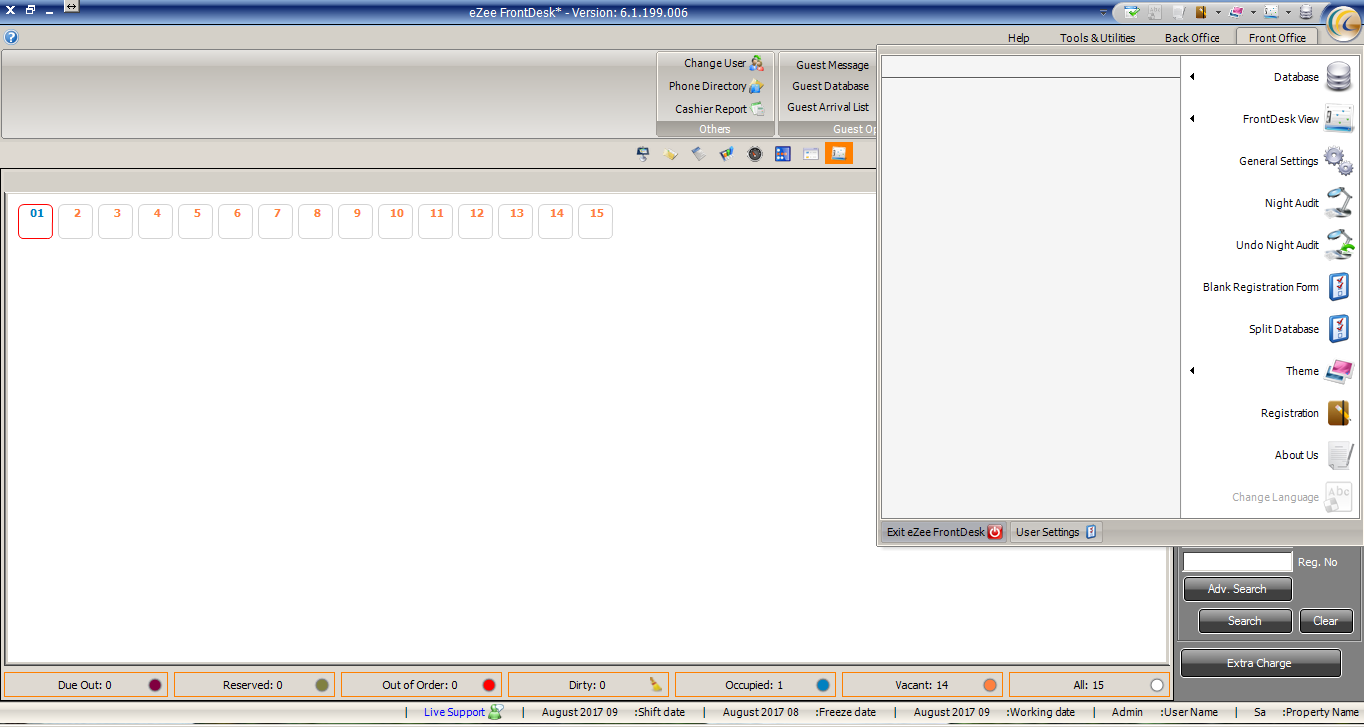Expand the FrontDesk View submenu arrow
The image size is (1364, 727).
pyautogui.click(x=1192, y=119)
